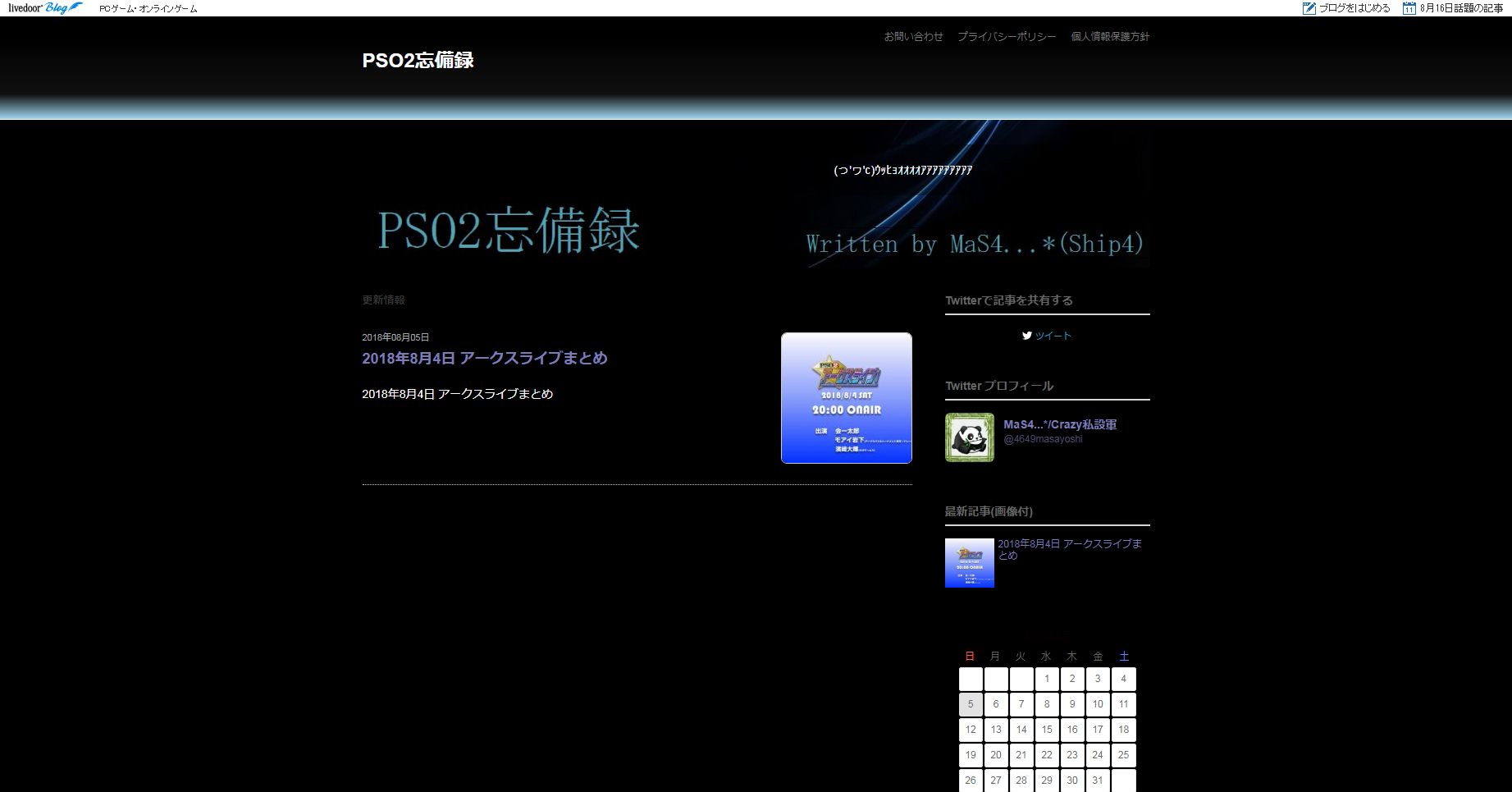
Task: Open MaS4...*/Crazy私設軍 Twitter profile name
Action: (x=1060, y=424)
